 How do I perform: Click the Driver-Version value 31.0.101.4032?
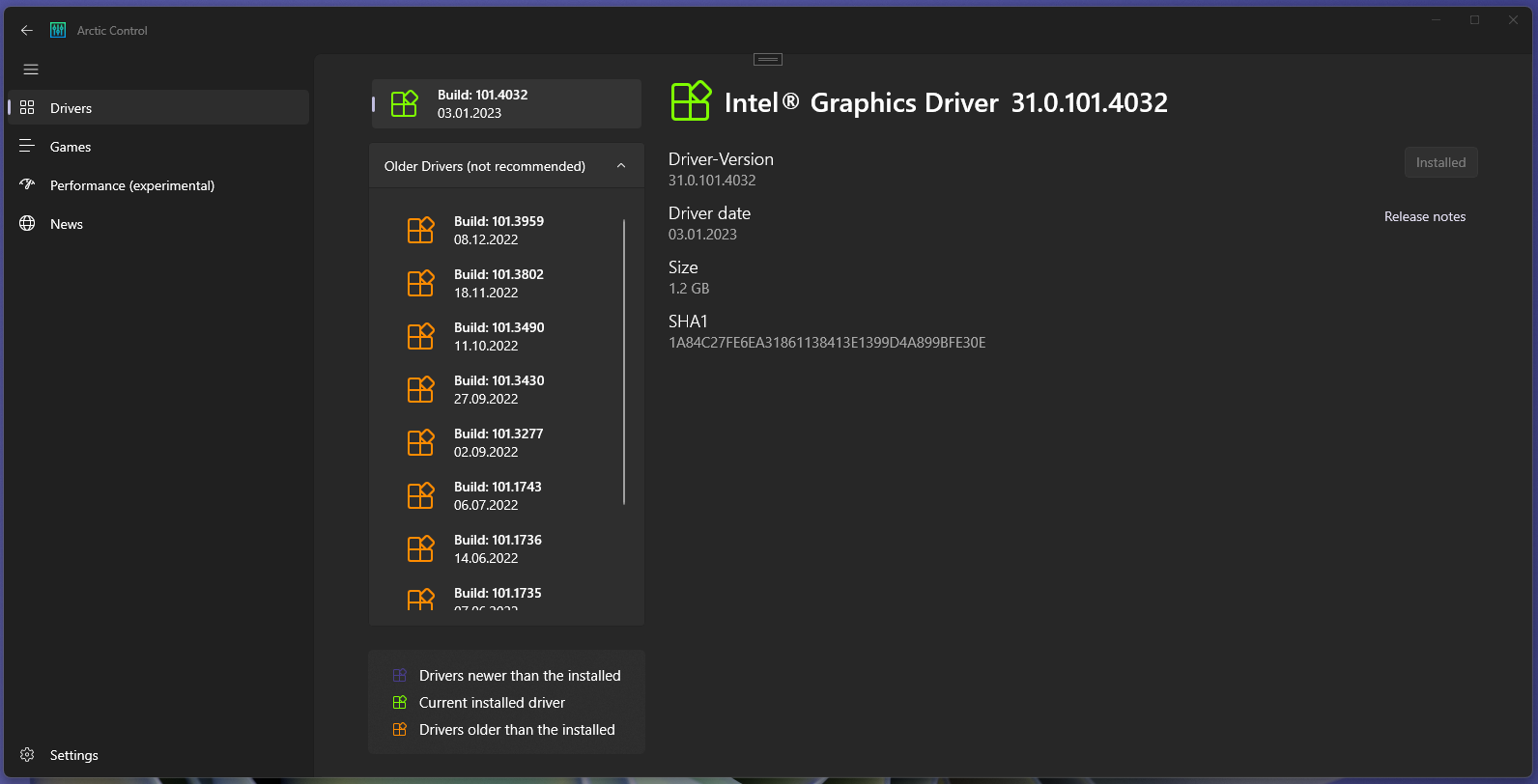[712, 181]
